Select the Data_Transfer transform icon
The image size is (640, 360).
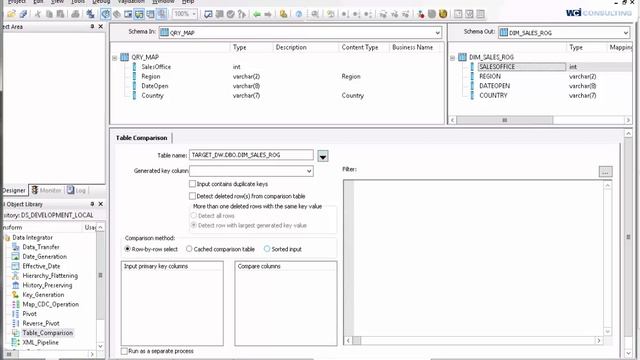[x=16, y=247]
